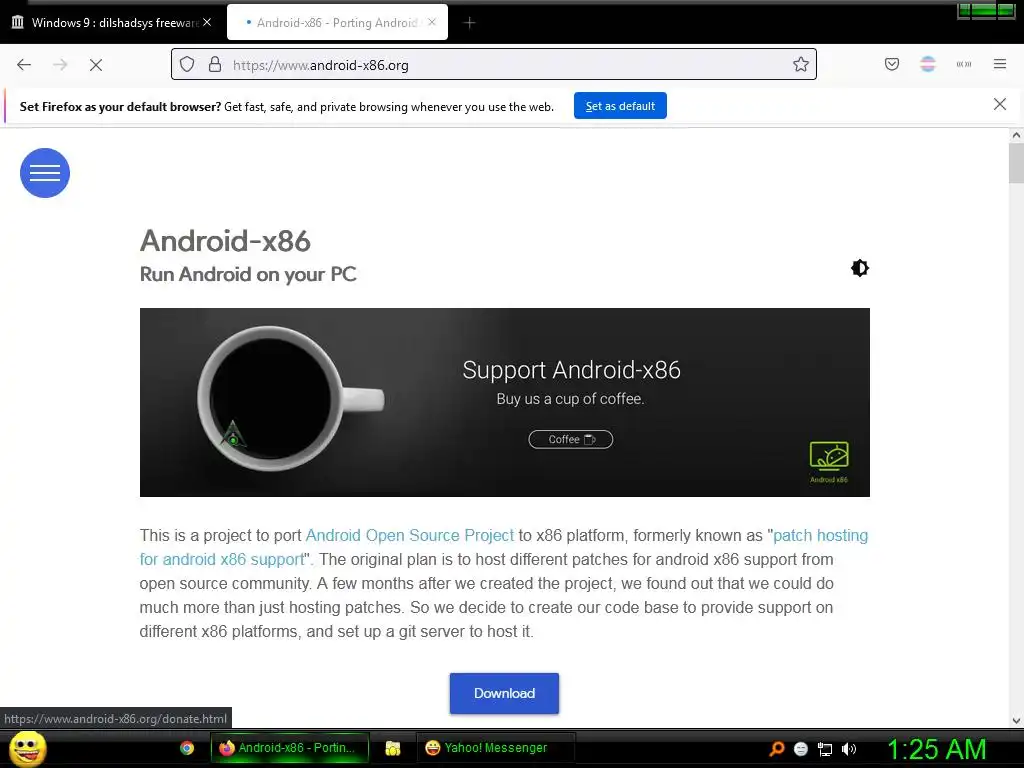This screenshot has height=768, width=1024.
Task: Close the Windows 9 dilshadsys tab
Action: tap(207, 22)
